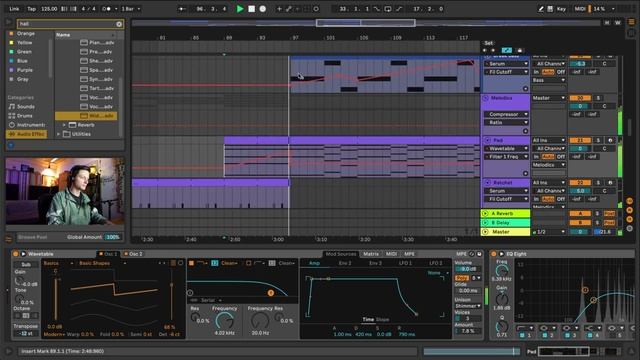640x360 pixels.
Task: Open the Mod Sources tab
Action: [341, 254]
